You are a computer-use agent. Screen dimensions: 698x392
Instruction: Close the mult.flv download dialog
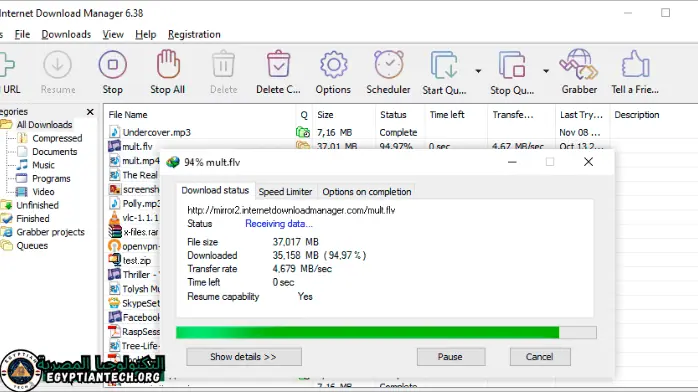click(x=588, y=162)
